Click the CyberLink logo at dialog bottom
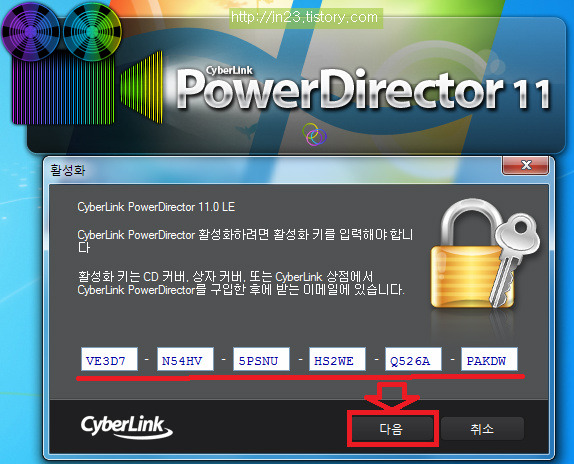This screenshot has width=574, height=464. (x=126, y=427)
